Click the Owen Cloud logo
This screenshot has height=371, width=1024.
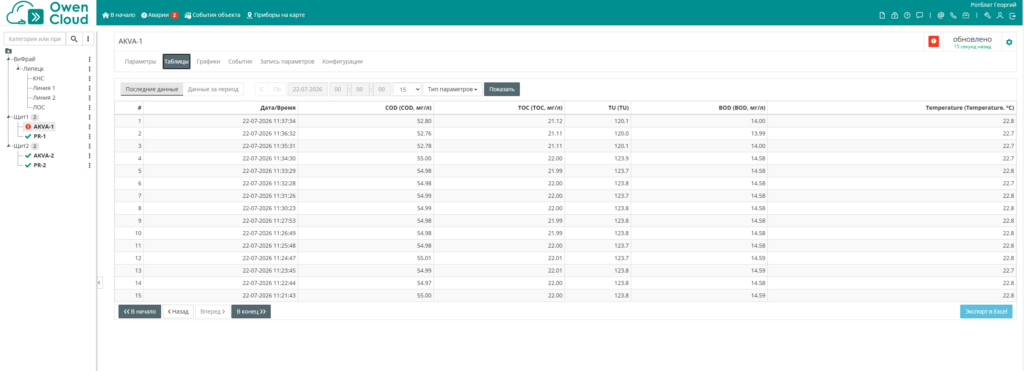[x=47, y=13]
